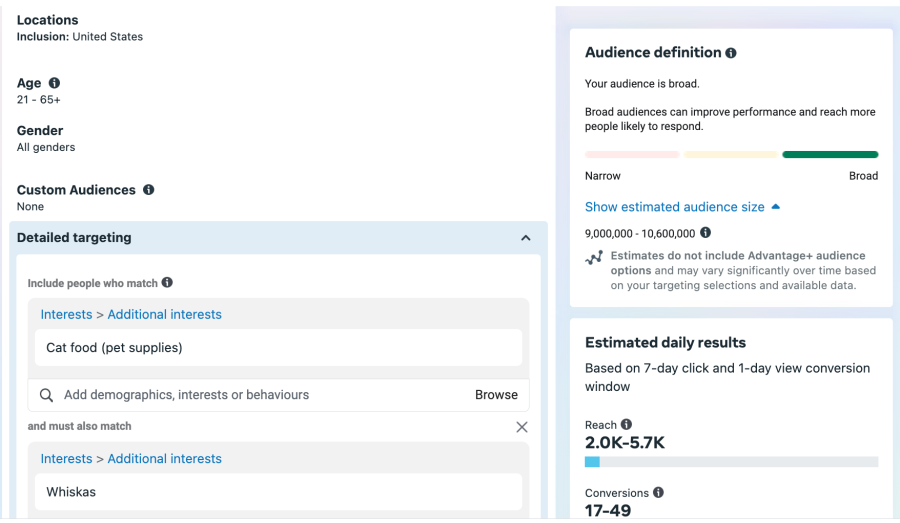Click the Reach info icon
This screenshot has height=523, width=900.
[626, 424]
